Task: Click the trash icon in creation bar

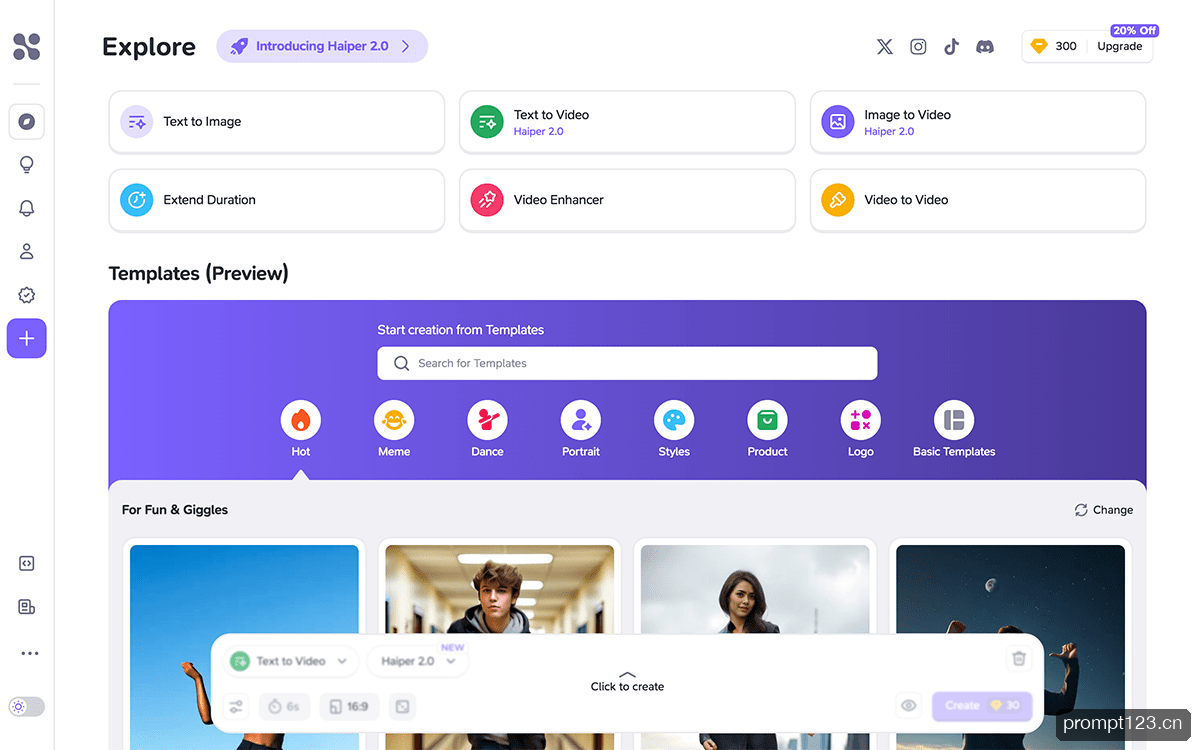Action: pyautogui.click(x=1019, y=658)
